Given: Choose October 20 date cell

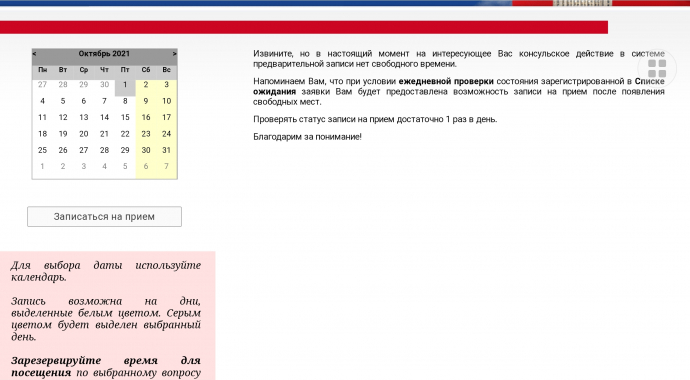Looking at the screenshot, I should (84, 134).
